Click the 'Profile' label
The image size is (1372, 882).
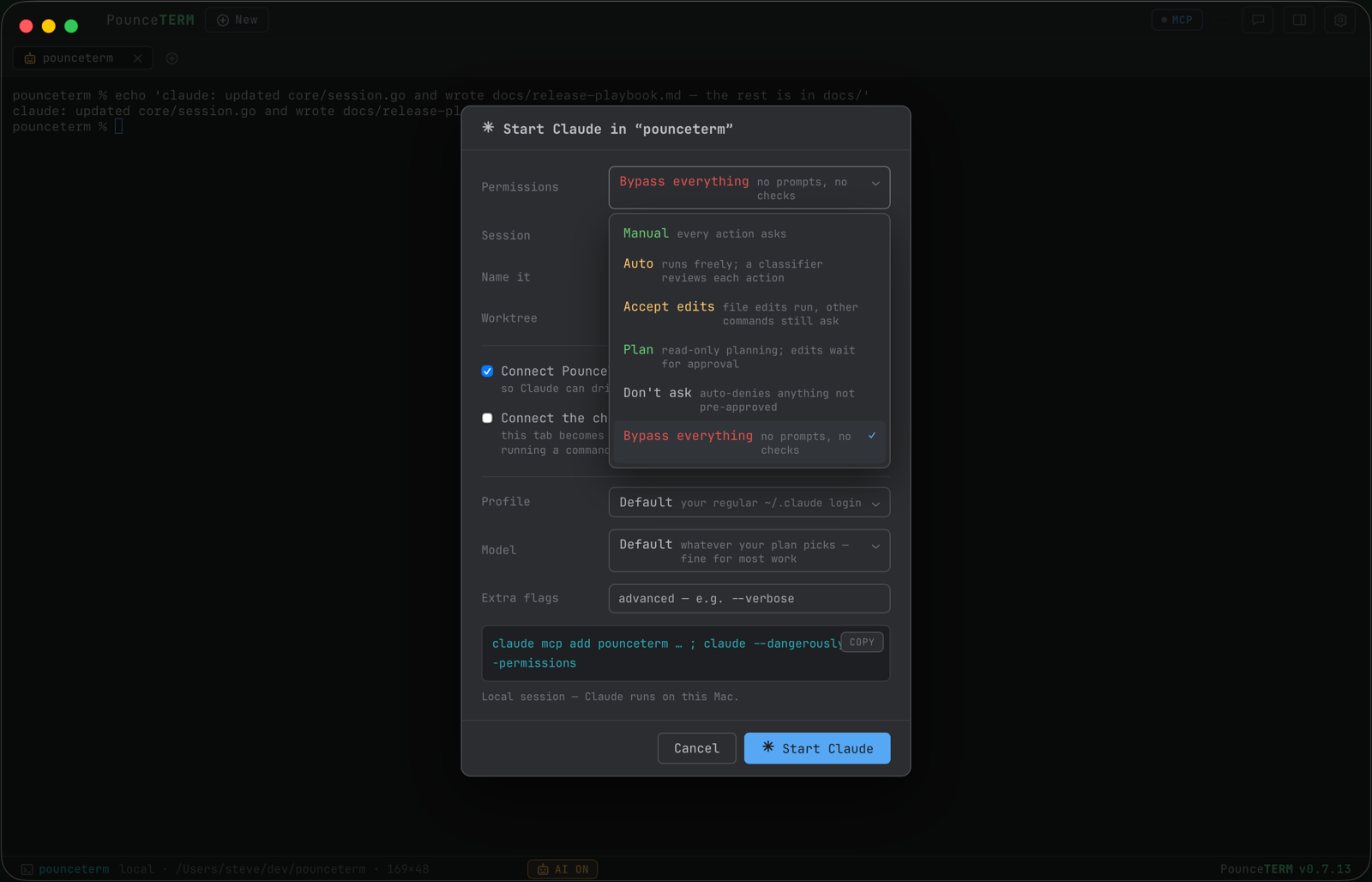click(x=506, y=502)
